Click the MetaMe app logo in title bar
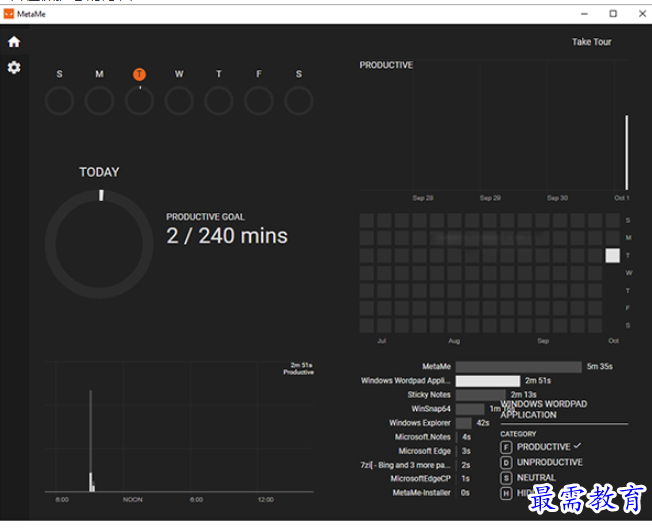The image size is (652, 530). click(x=9, y=14)
